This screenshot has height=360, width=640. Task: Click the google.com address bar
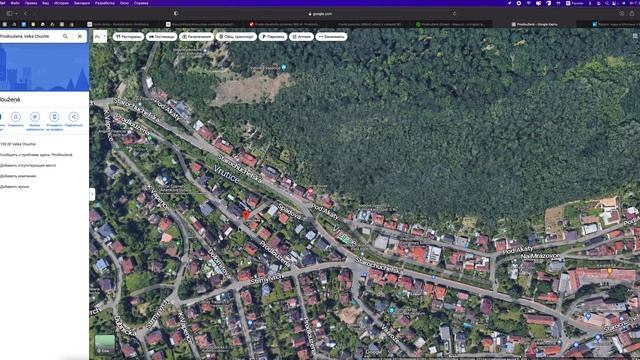[320, 14]
